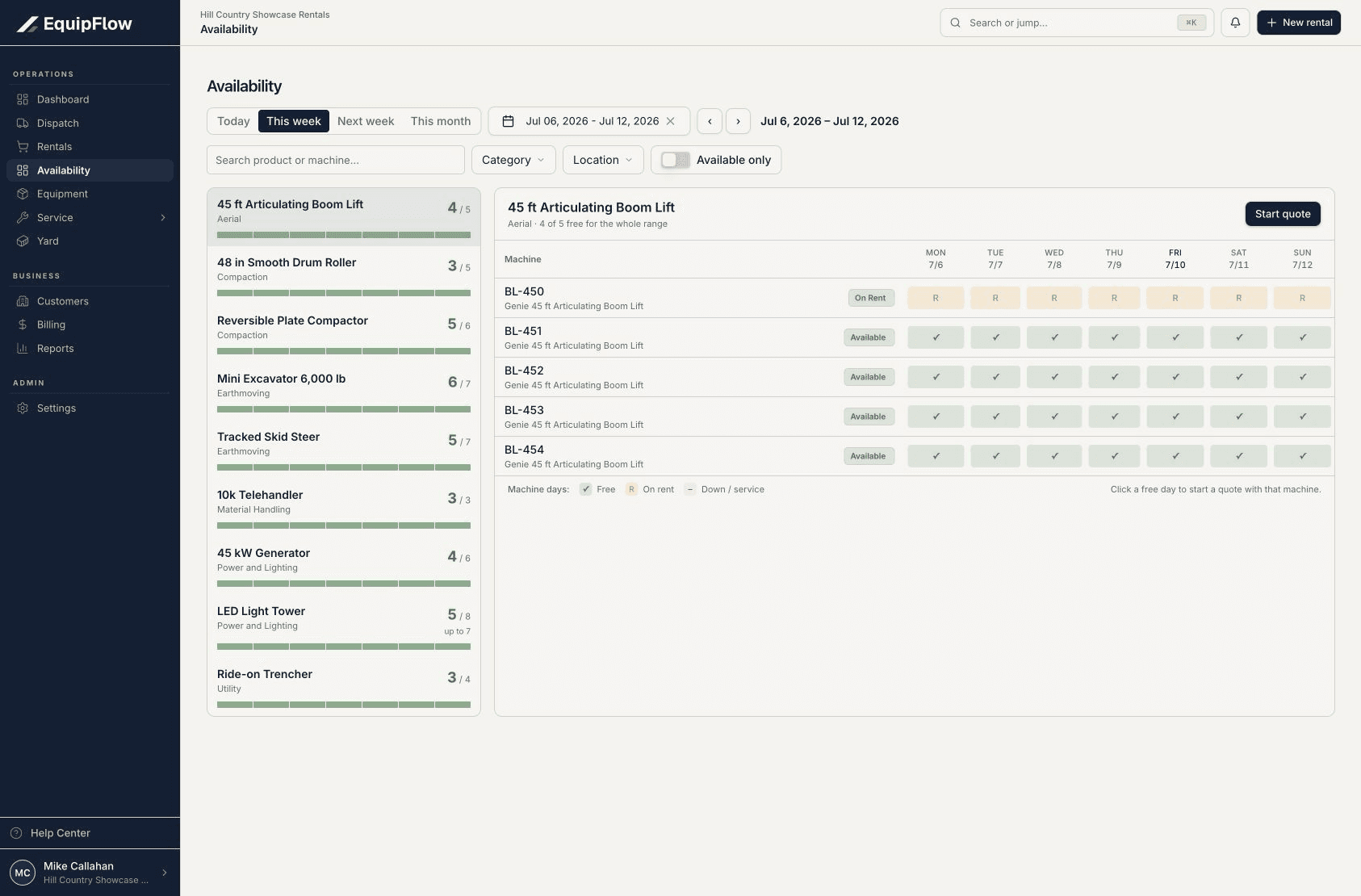Click the EquipFlow logo icon

[27, 24]
